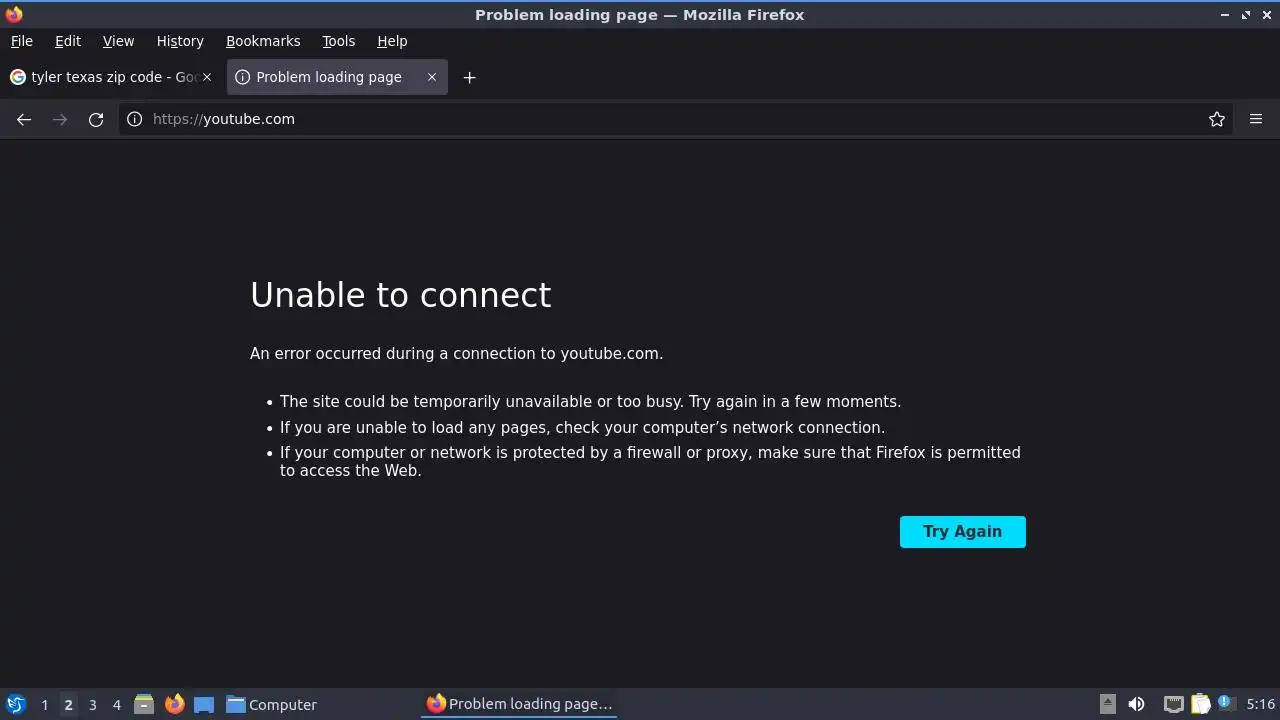Switch to the tyler texas zip code tab
Viewport: 1280px width, 720px height.
[x=112, y=77]
